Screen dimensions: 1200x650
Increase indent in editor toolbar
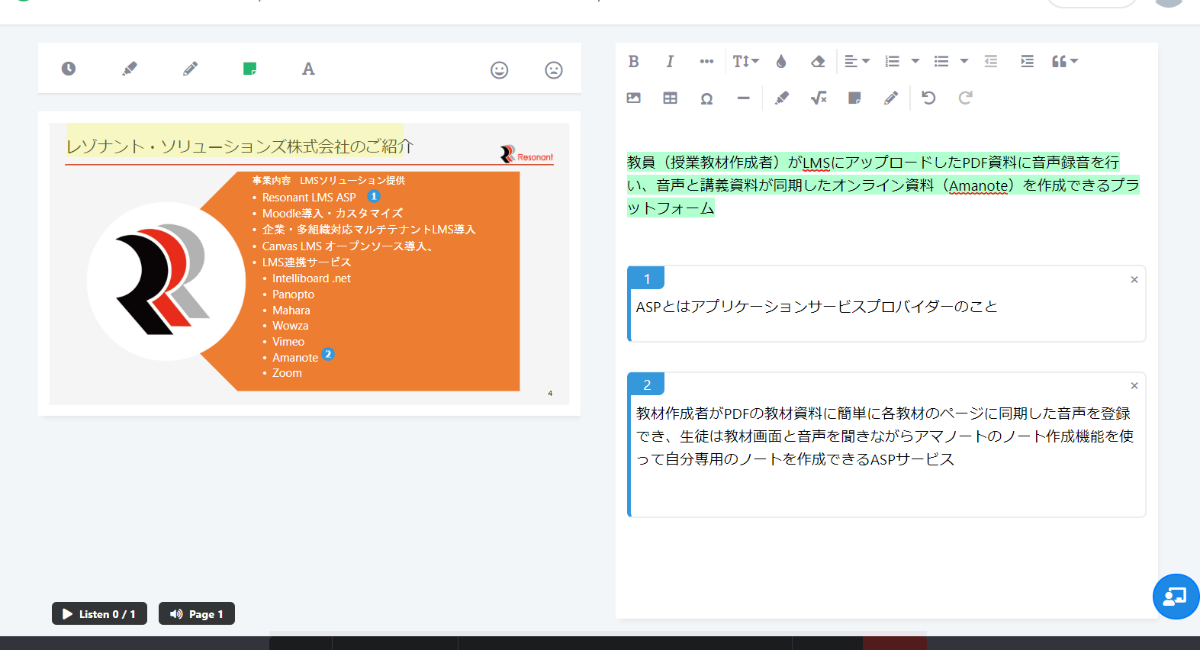coord(1027,61)
